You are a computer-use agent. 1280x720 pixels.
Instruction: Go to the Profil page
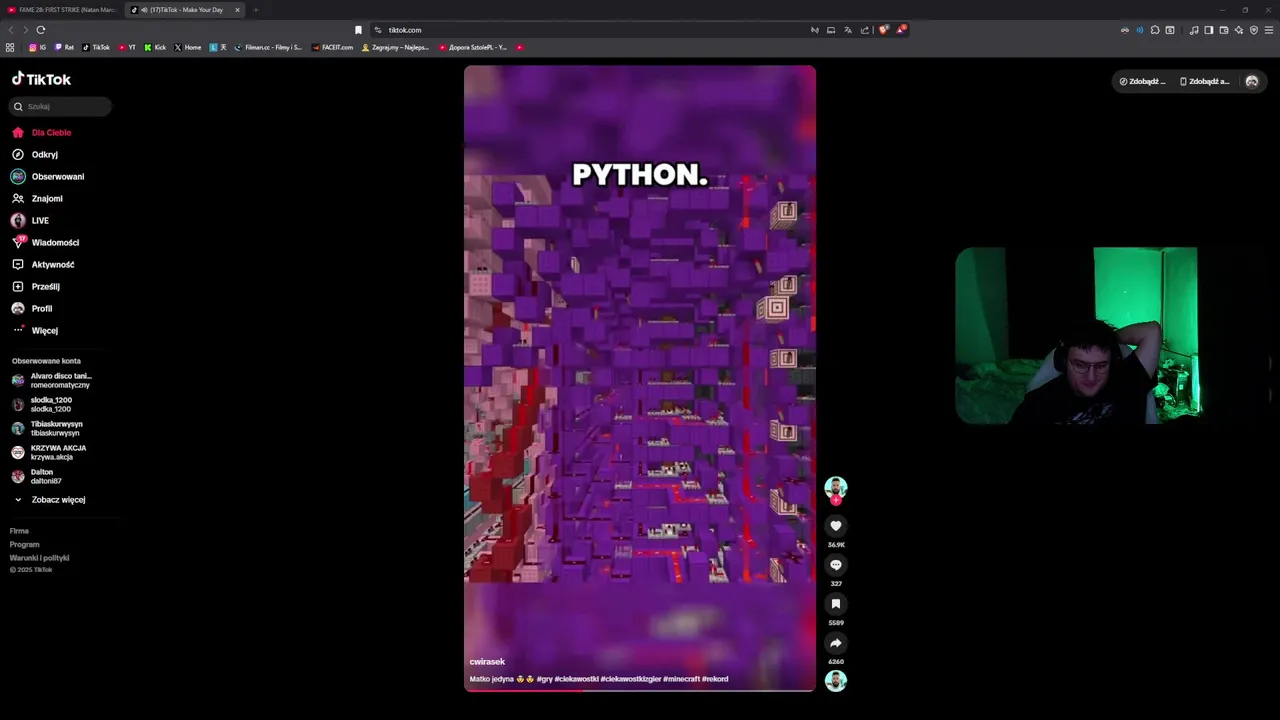pyautogui.click(x=32, y=308)
